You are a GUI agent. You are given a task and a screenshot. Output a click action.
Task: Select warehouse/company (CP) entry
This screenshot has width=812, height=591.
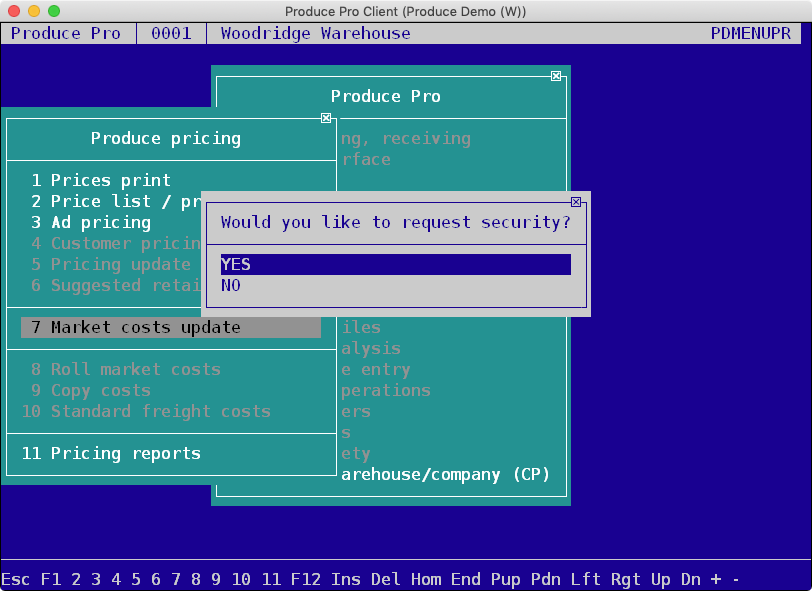(445, 474)
